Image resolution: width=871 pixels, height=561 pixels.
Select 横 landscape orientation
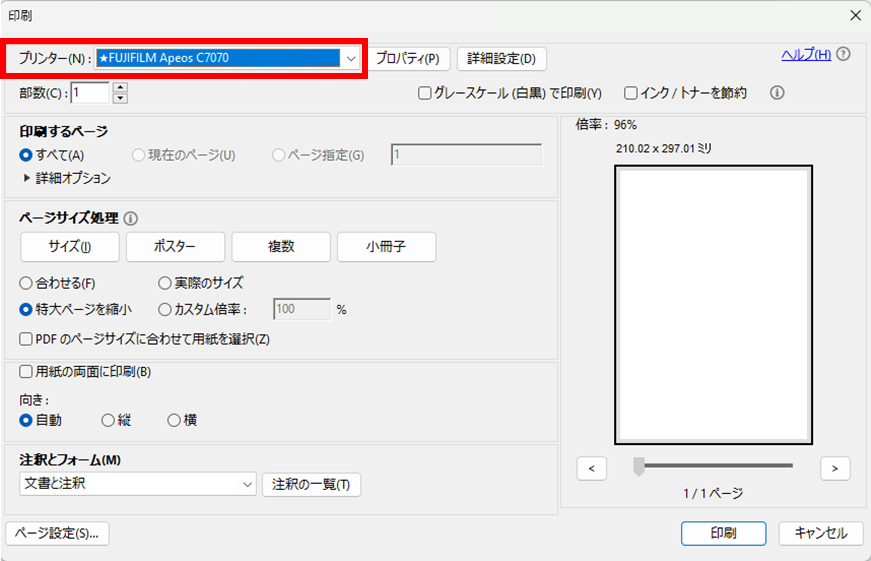coord(174,420)
